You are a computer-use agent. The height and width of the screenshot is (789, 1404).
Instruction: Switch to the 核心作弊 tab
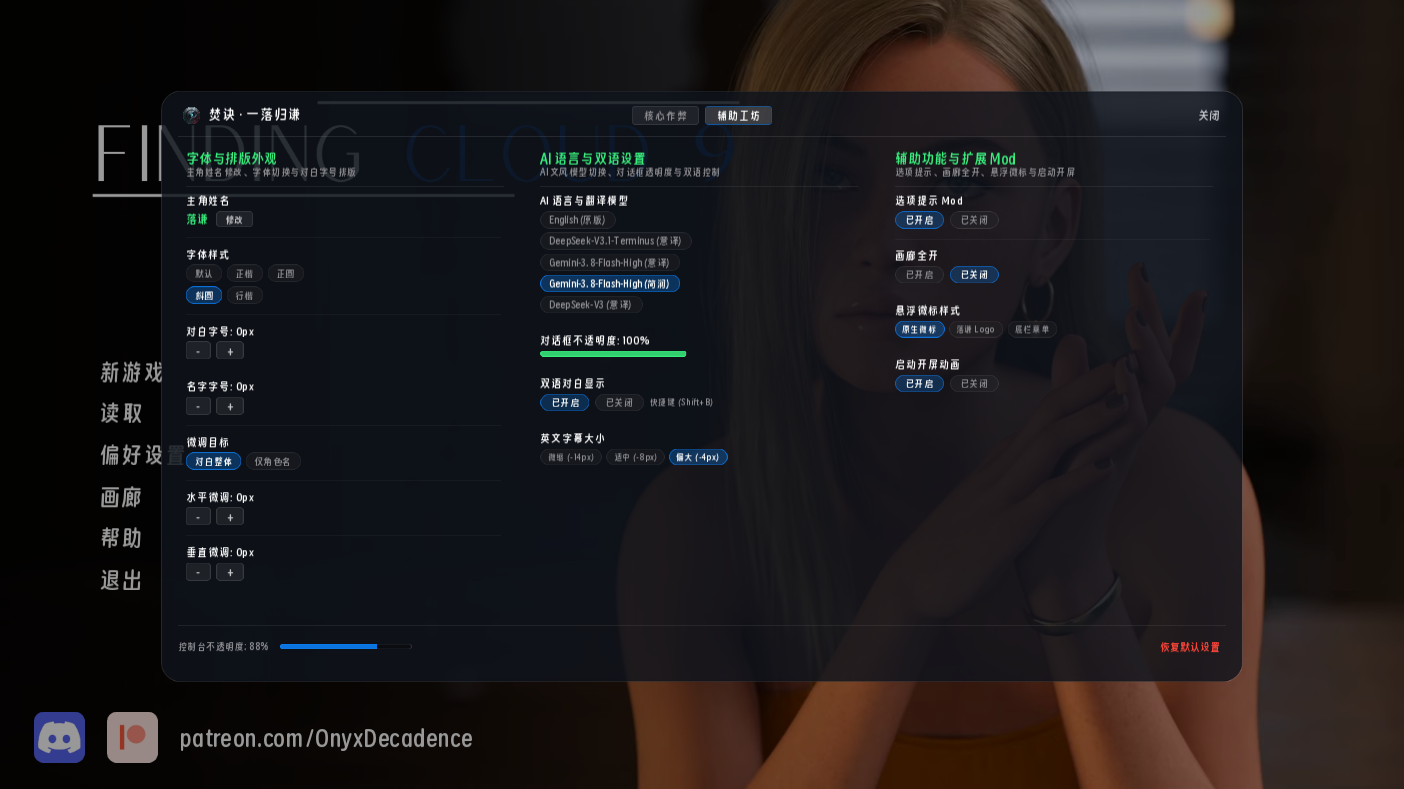pos(665,115)
